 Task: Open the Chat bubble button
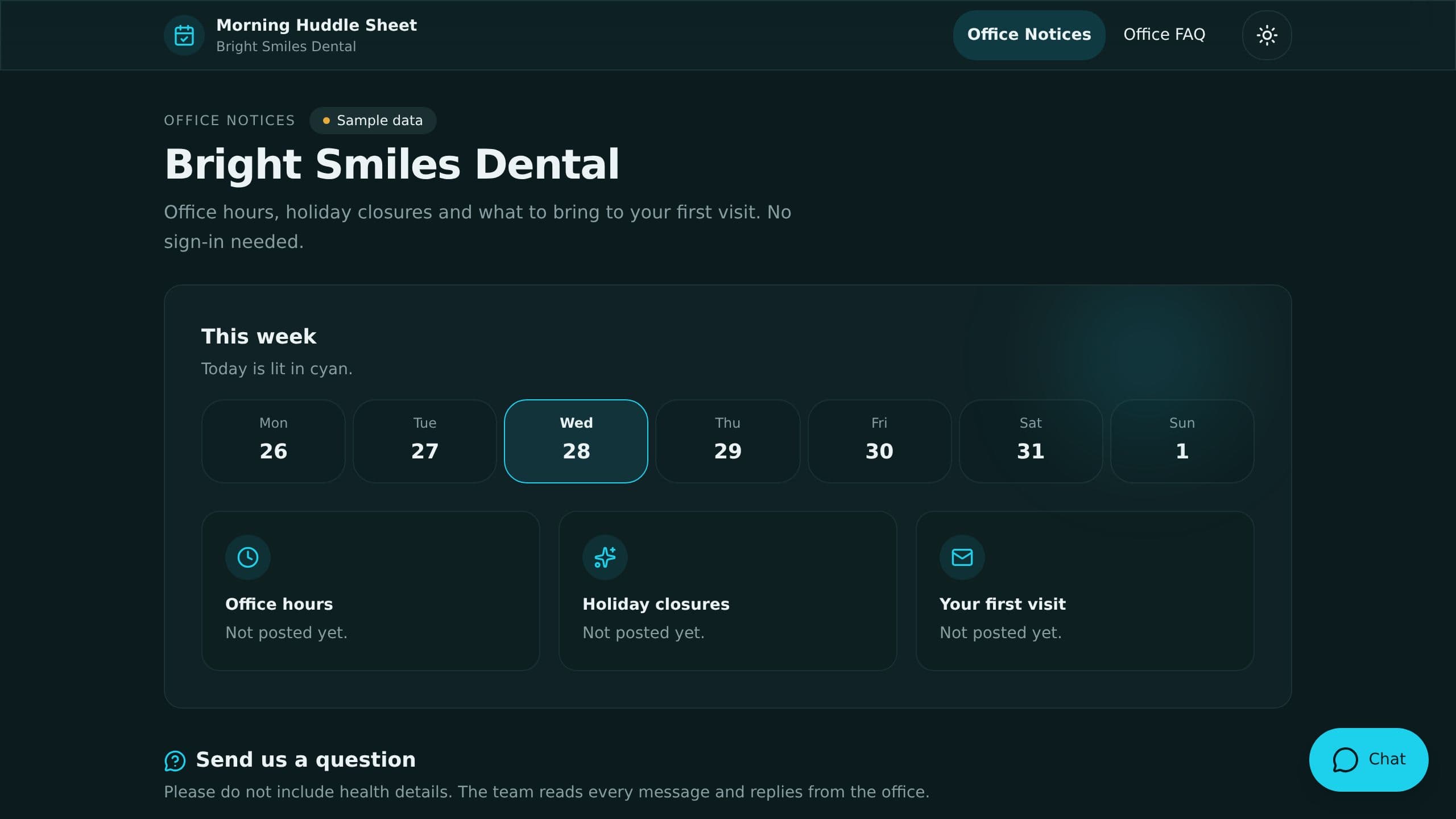(1368, 759)
